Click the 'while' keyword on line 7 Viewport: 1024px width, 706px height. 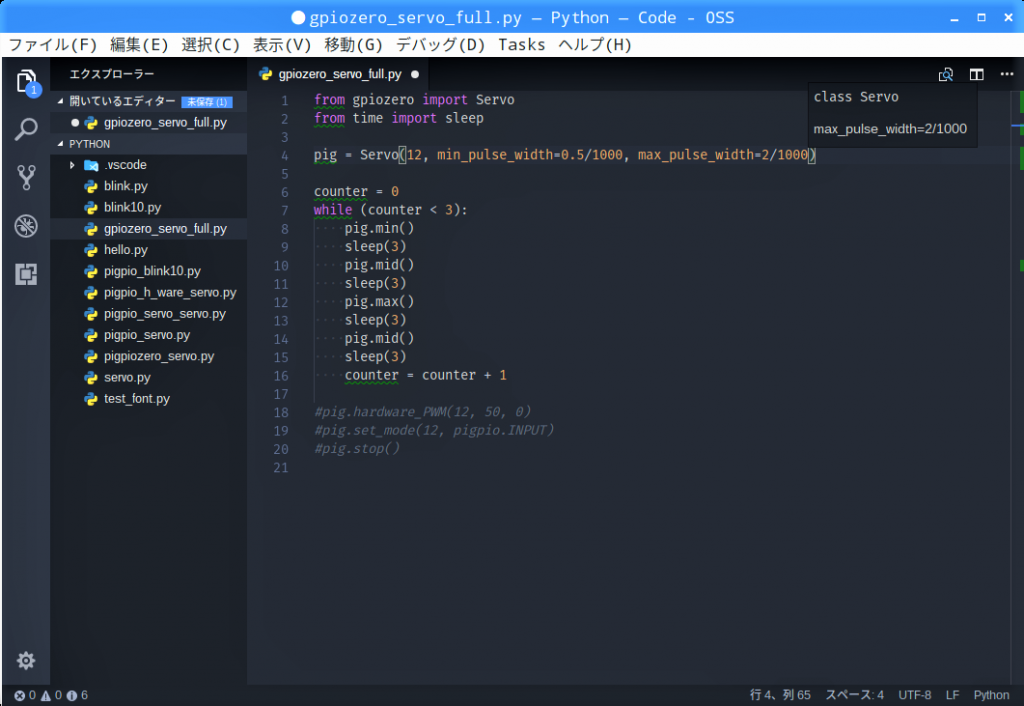tap(332, 210)
